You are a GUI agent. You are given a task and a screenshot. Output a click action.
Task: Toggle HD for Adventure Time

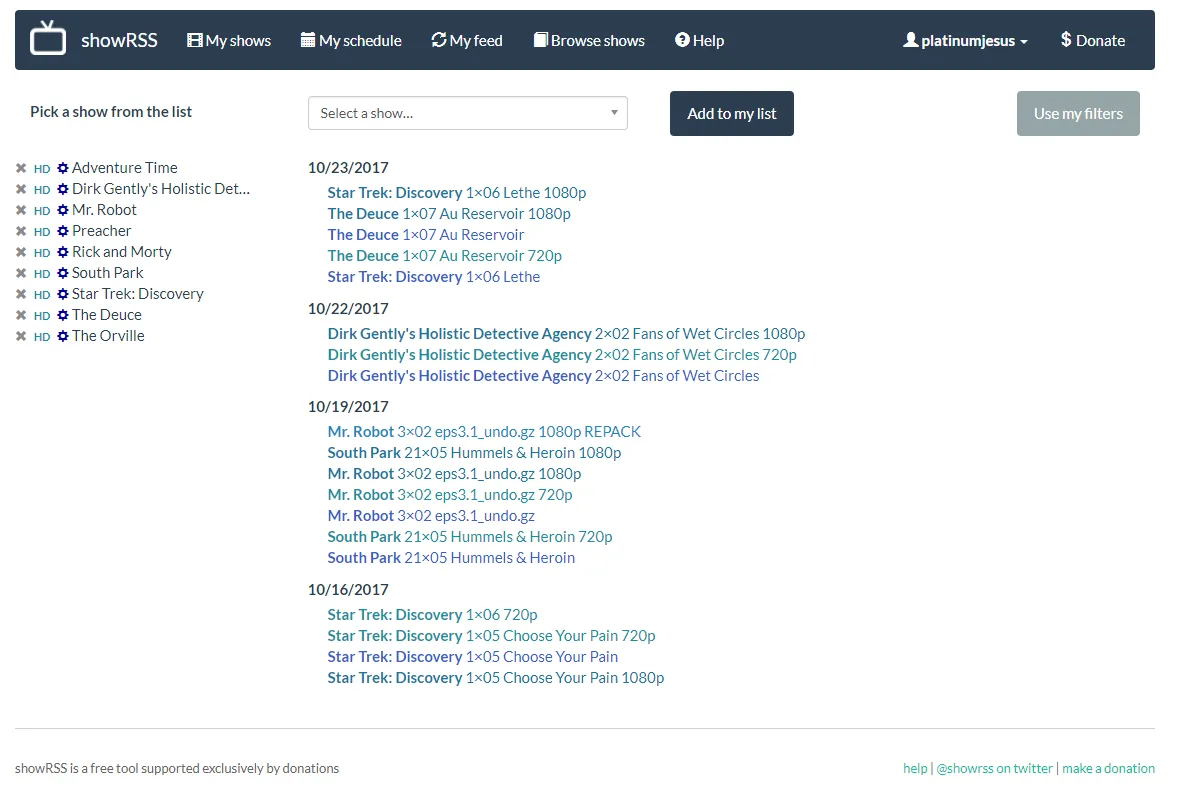pyautogui.click(x=42, y=169)
